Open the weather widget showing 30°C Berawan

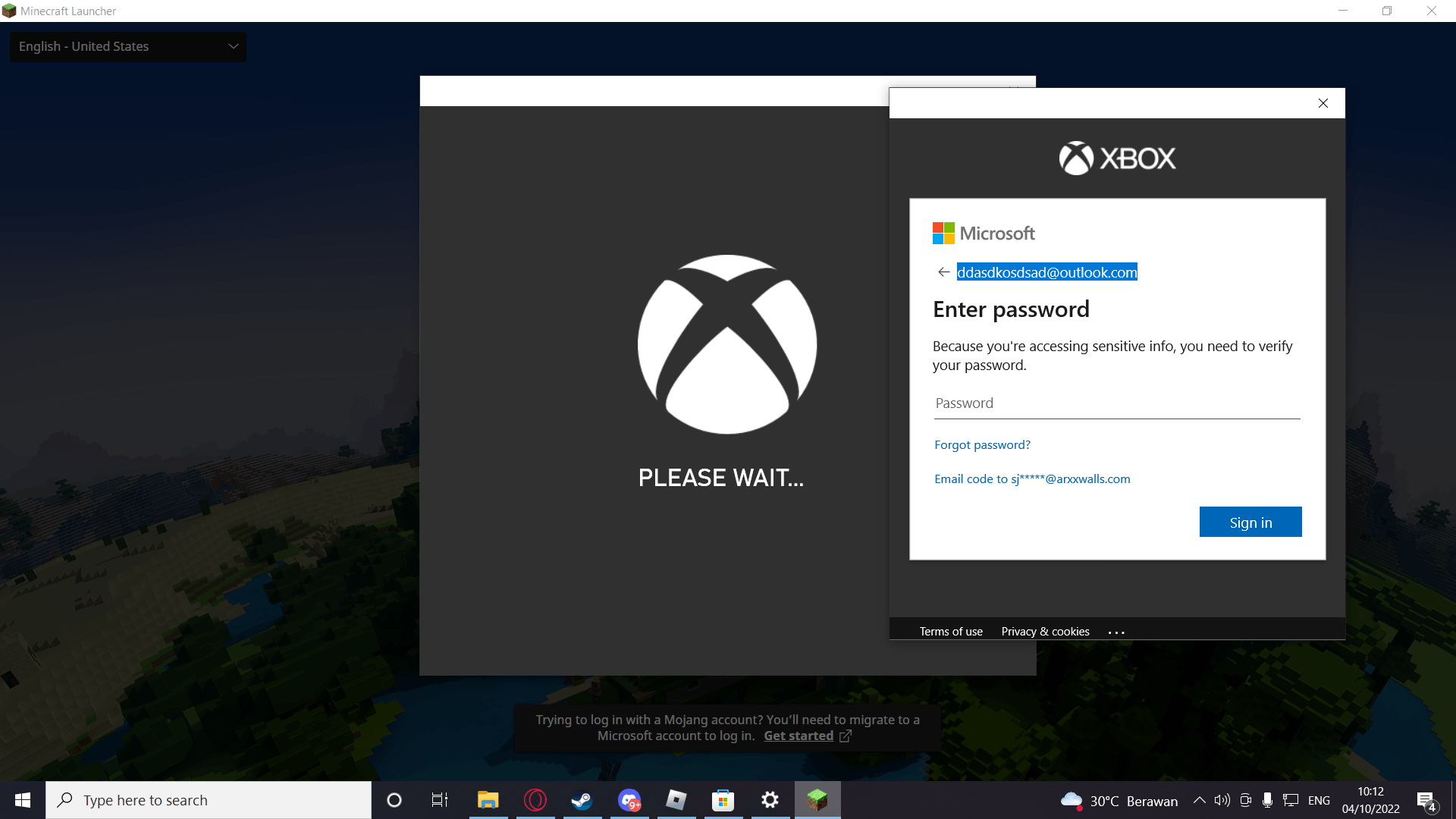(1119, 801)
